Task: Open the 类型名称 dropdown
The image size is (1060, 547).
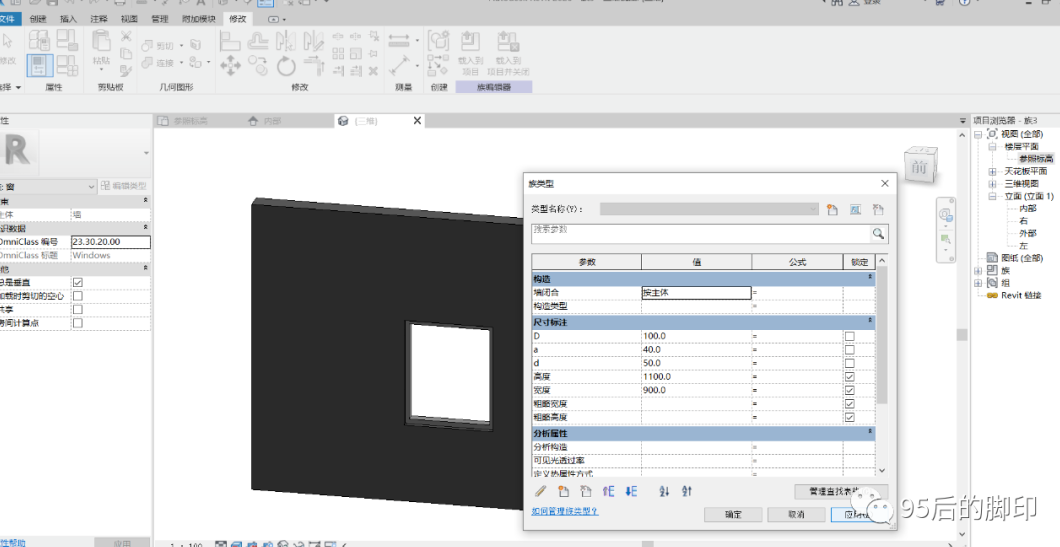Action: point(710,209)
